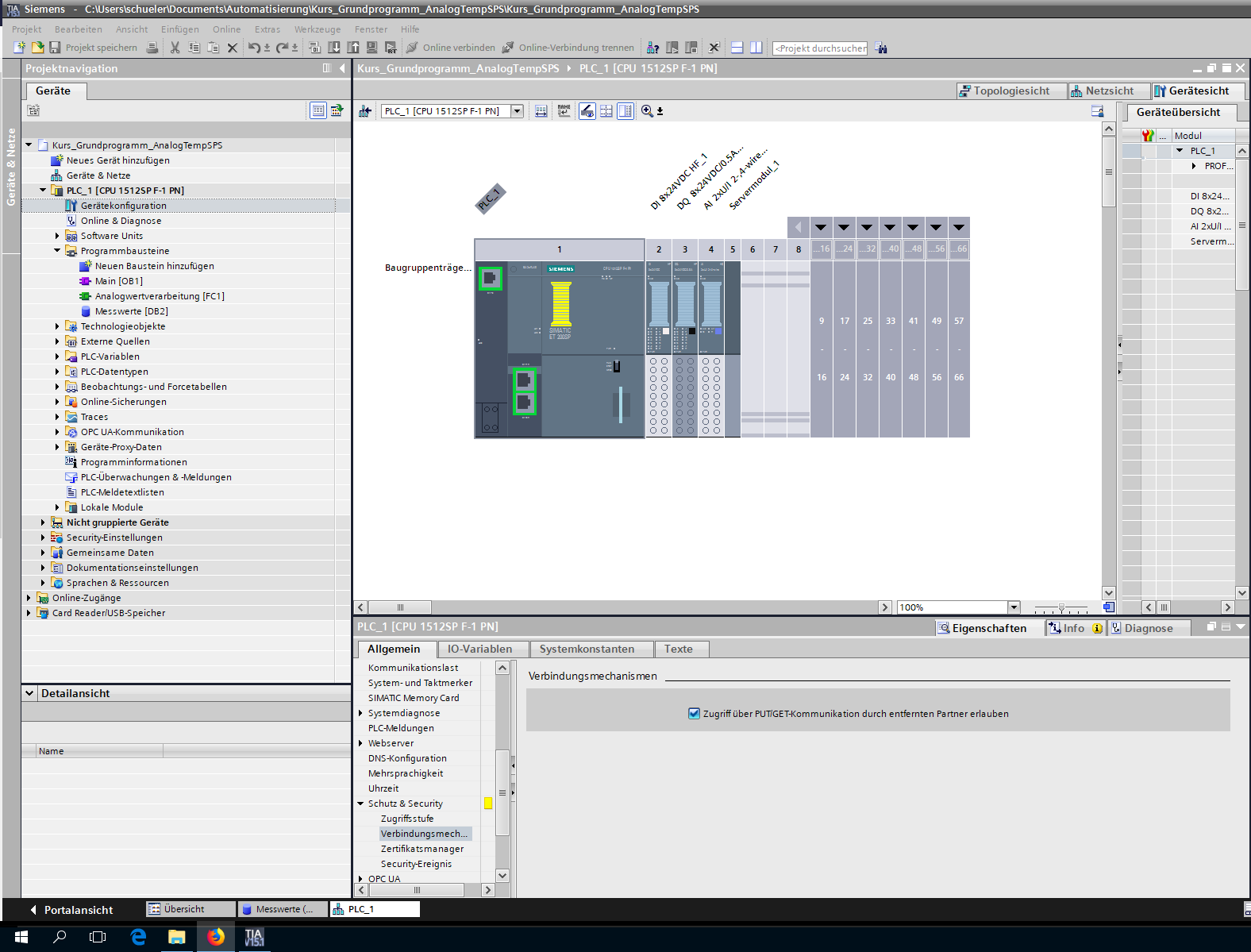This screenshot has width=1251, height=952.
Task: Click the zoom magnifier icon in device view
Action: [647, 111]
